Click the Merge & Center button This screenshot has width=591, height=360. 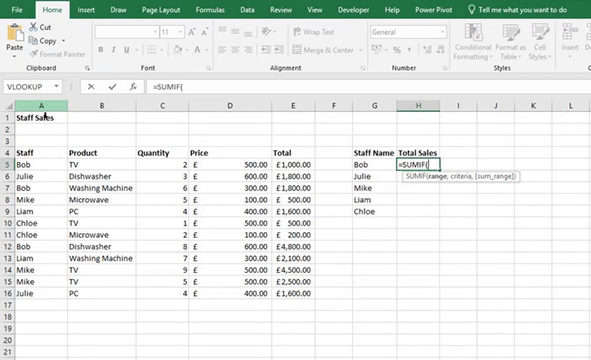323,50
